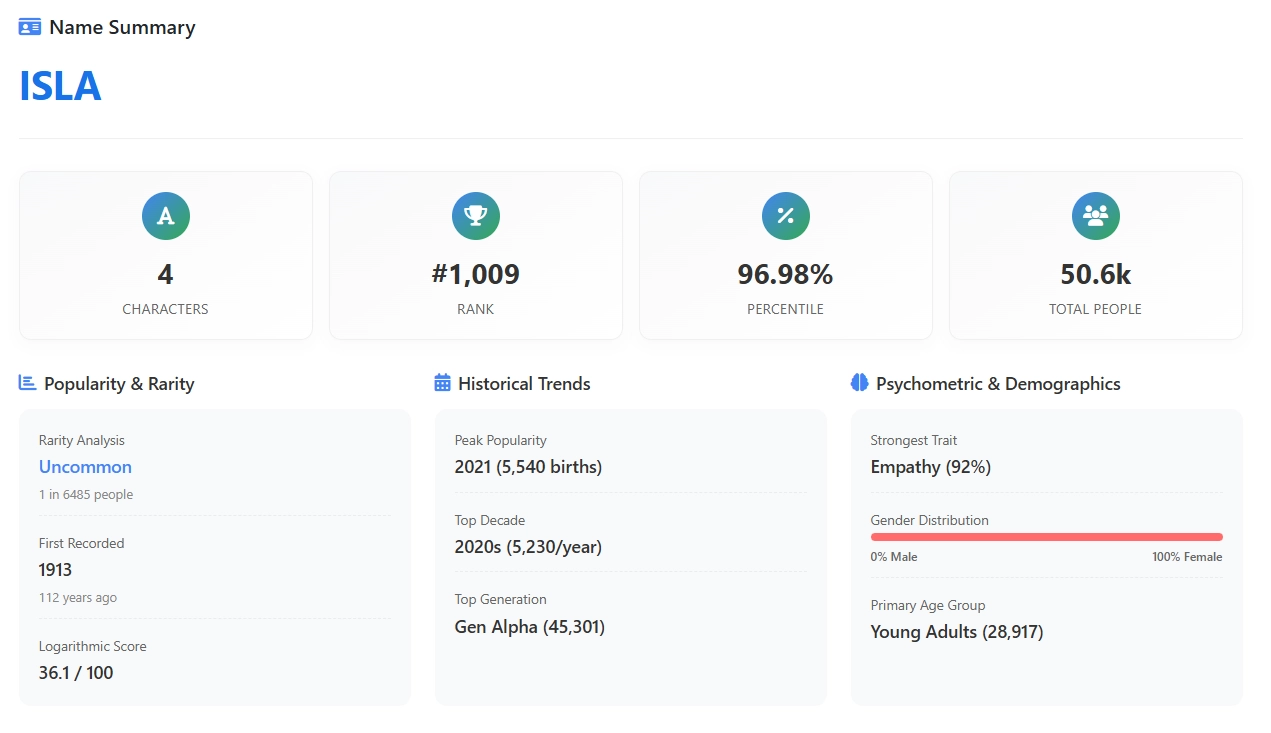The width and height of the screenshot is (1271, 733).
Task: Click the Top Generation Gen Alpha value
Action: tap(530, 627)
